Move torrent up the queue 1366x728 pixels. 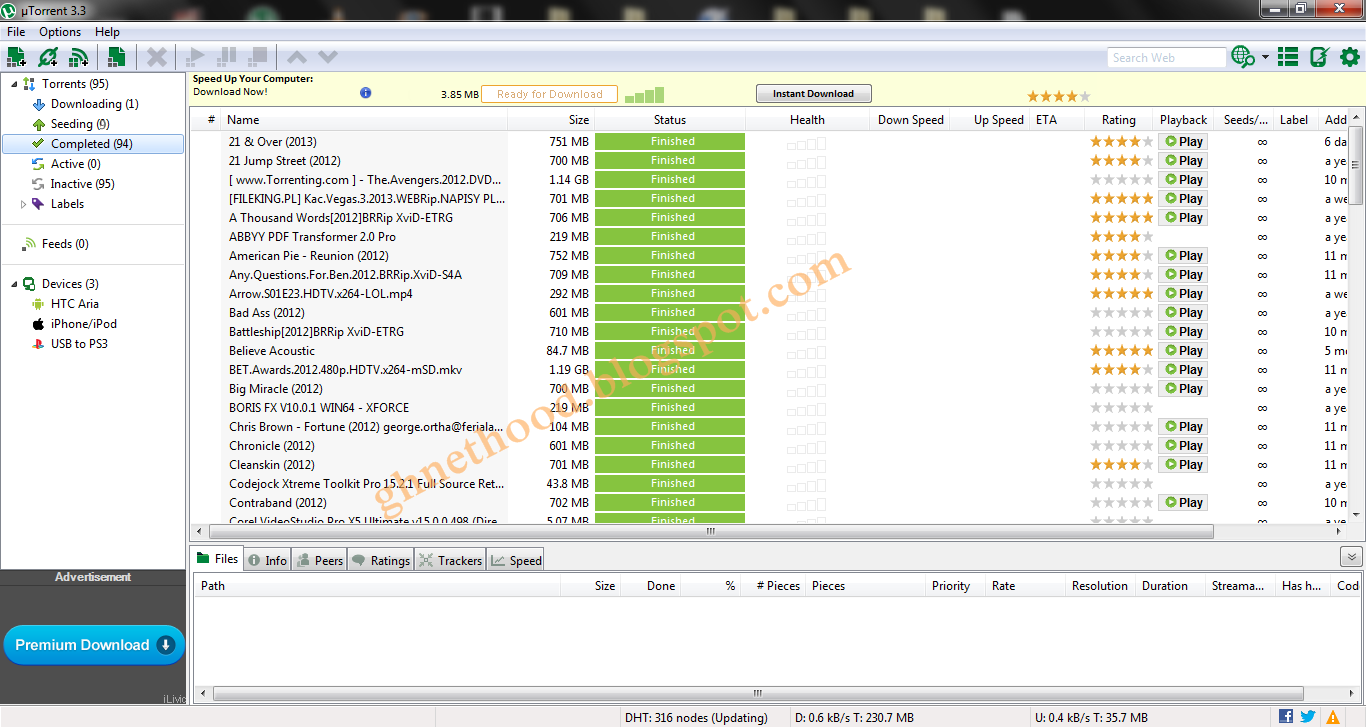297,57
